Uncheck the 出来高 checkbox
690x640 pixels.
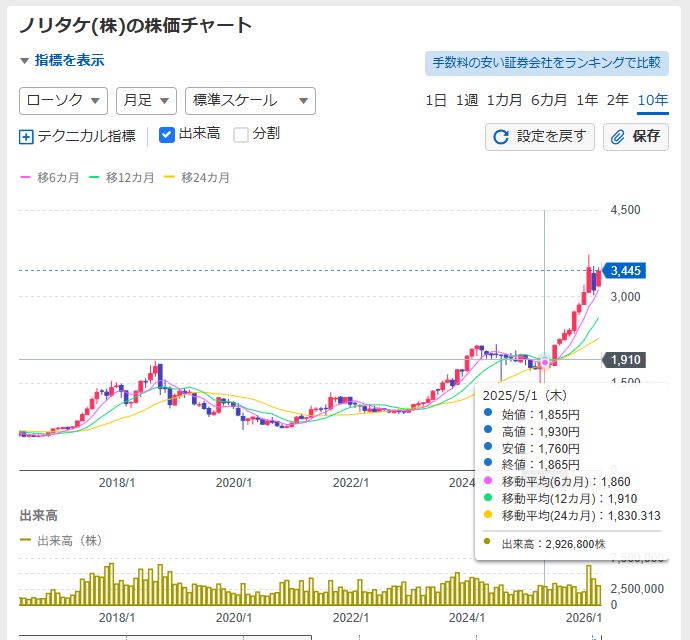pos(167,135)
